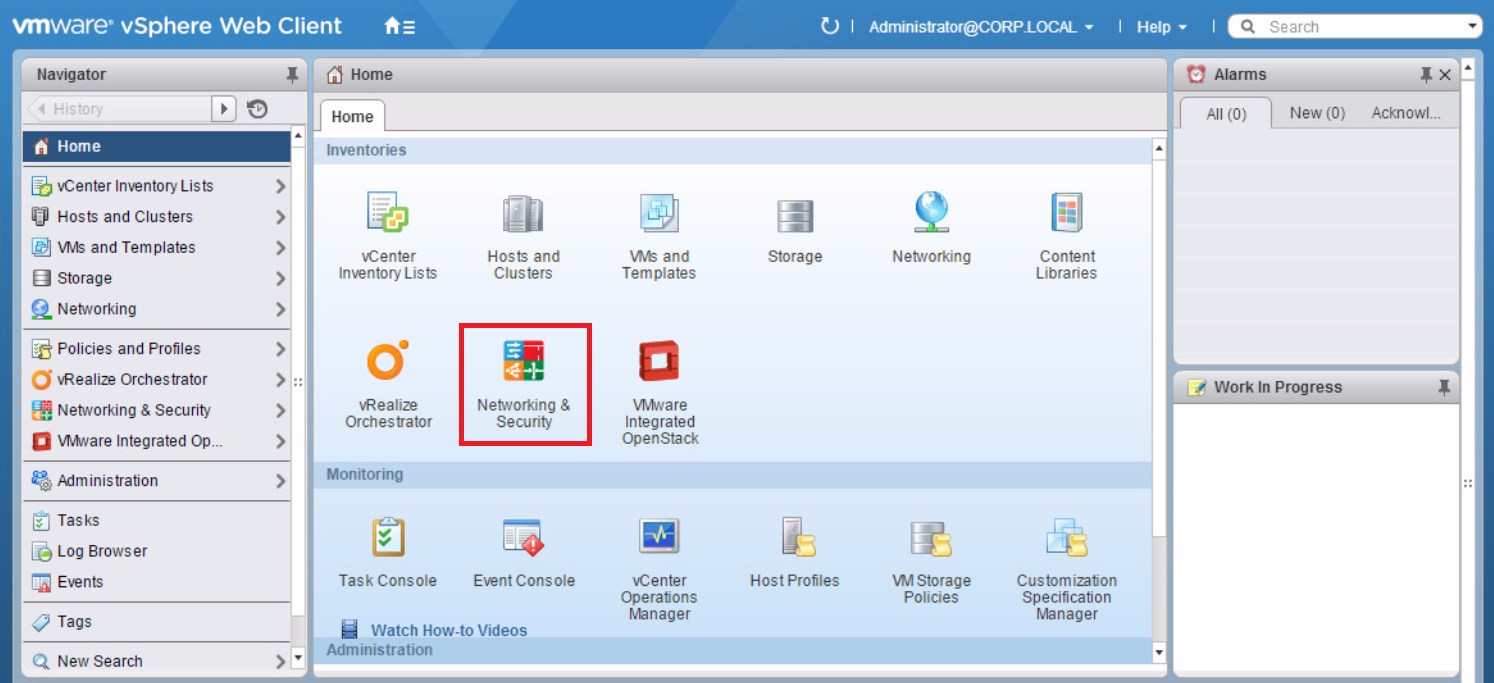Open VMs and Templates inventory icon
Viewport: 1494px width, 683px height.
point(659,212)
